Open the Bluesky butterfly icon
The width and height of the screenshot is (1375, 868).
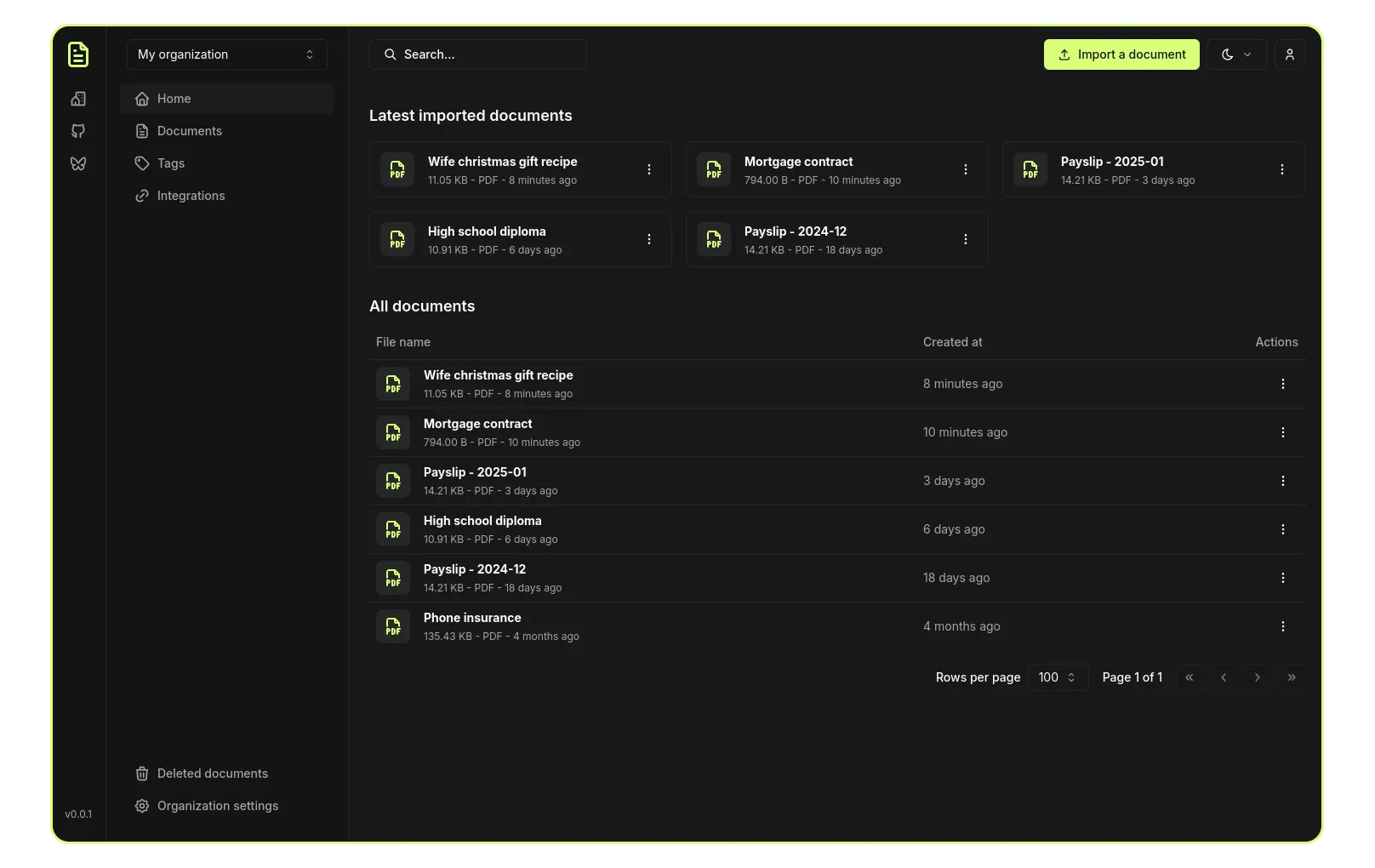tap(78, 163)
